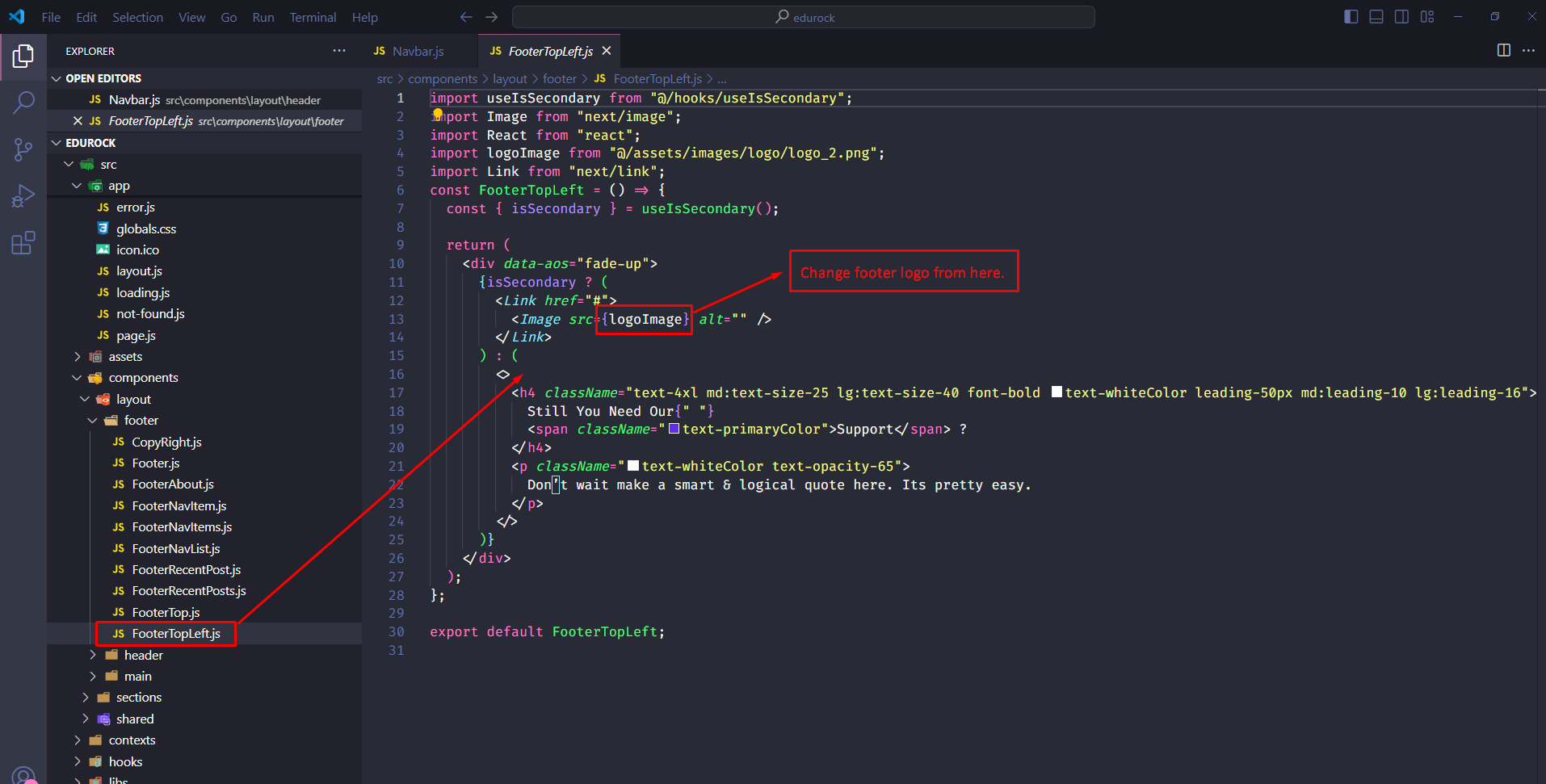Click the text-whiteColor swatch on line 21
The height and width of the screenshot is (784, 1546).
point(633,466)
